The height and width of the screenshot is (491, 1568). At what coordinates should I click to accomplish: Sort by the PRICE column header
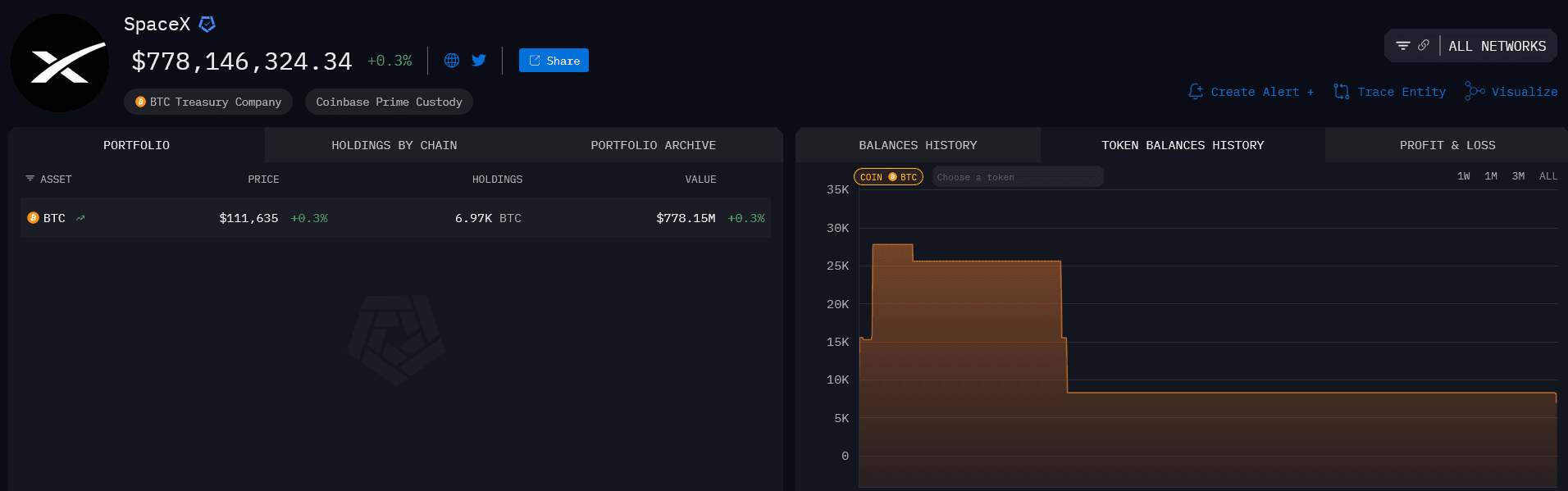point(263,180)
